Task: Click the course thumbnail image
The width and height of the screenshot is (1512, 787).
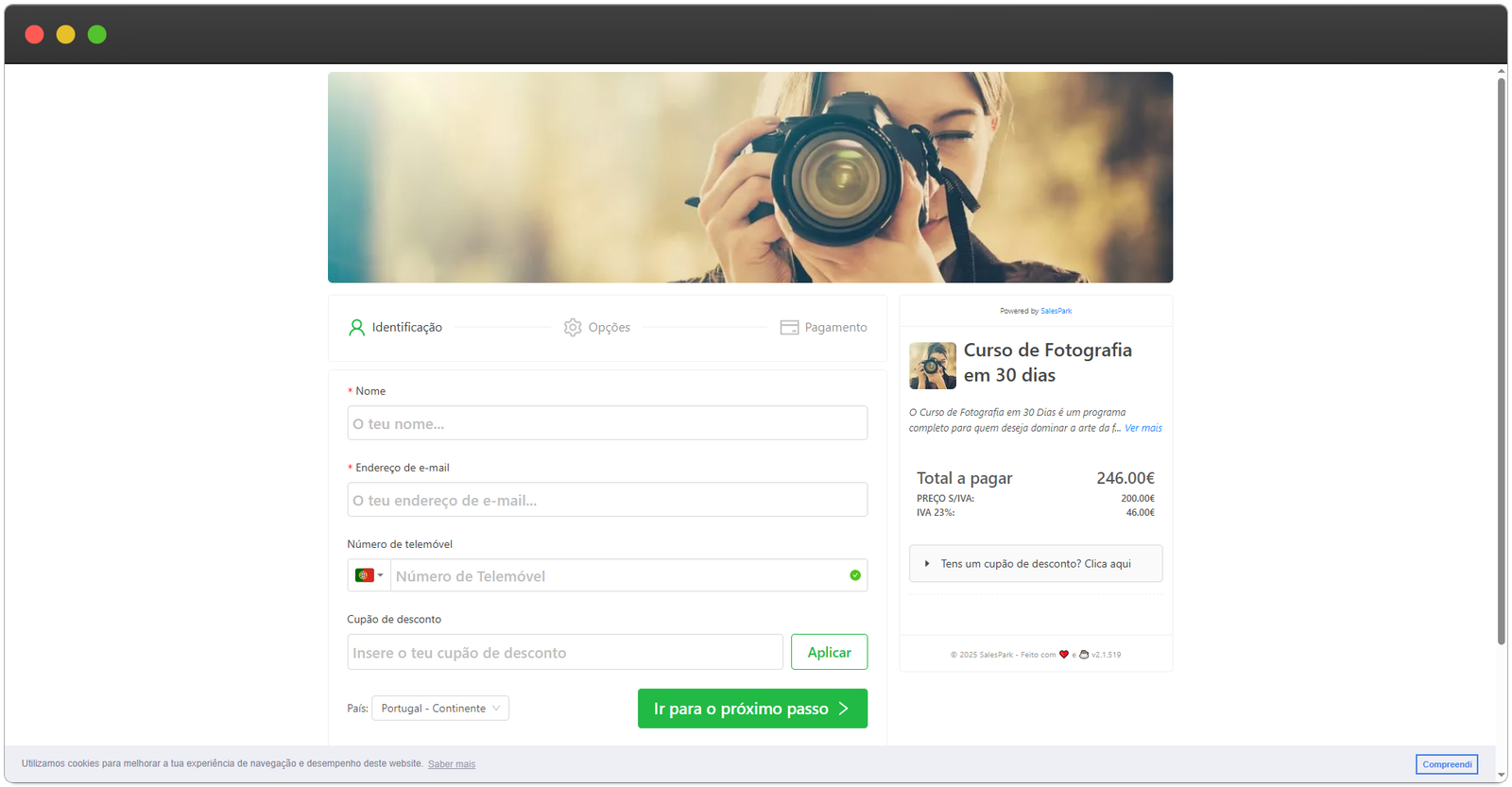Action: (933, 366)
